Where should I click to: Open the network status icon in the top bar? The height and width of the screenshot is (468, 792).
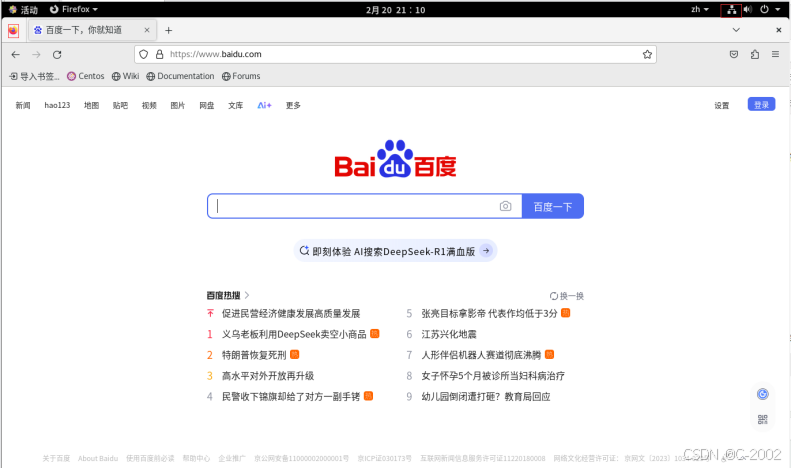pos(731,10)
